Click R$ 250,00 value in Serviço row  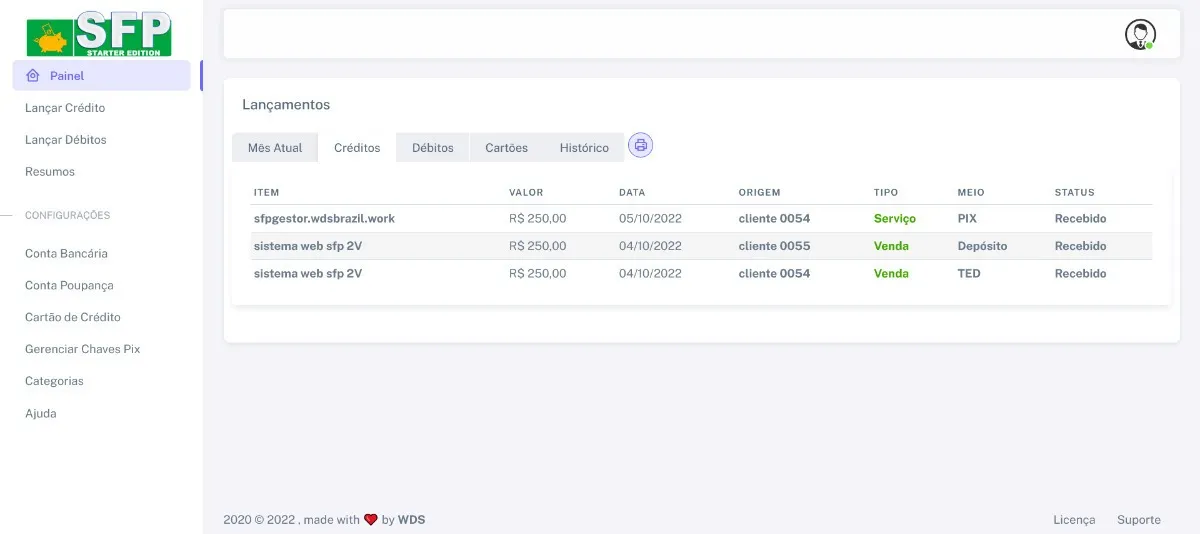(x=538, y=218)
